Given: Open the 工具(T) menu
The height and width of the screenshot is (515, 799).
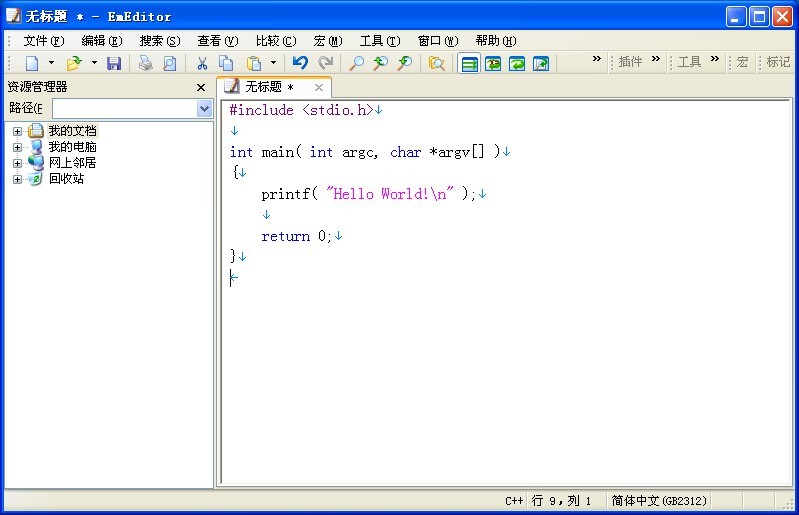Looking at the screenshot, I should 379,41.
